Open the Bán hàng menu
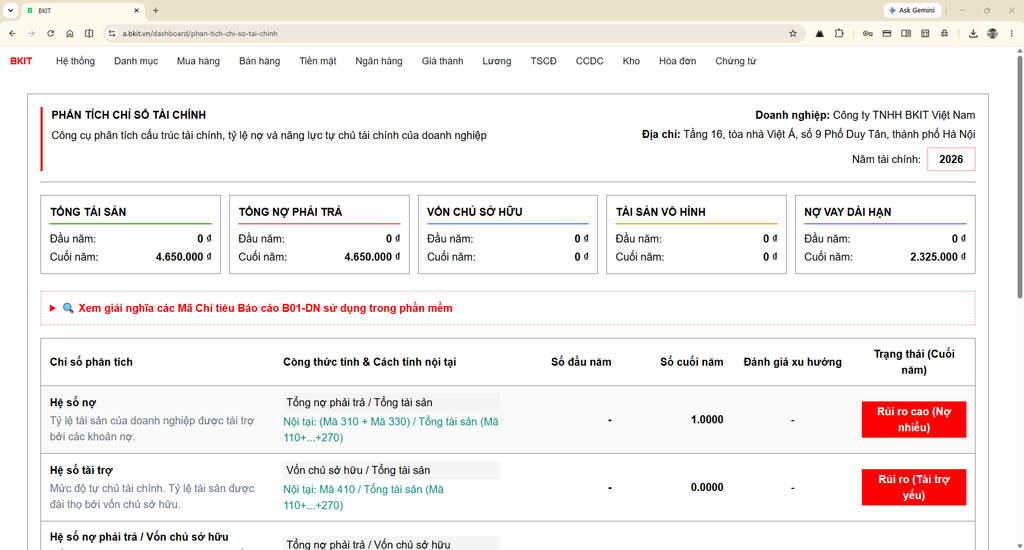Screen dimensions: 1024x550 [x=259, y=61]
